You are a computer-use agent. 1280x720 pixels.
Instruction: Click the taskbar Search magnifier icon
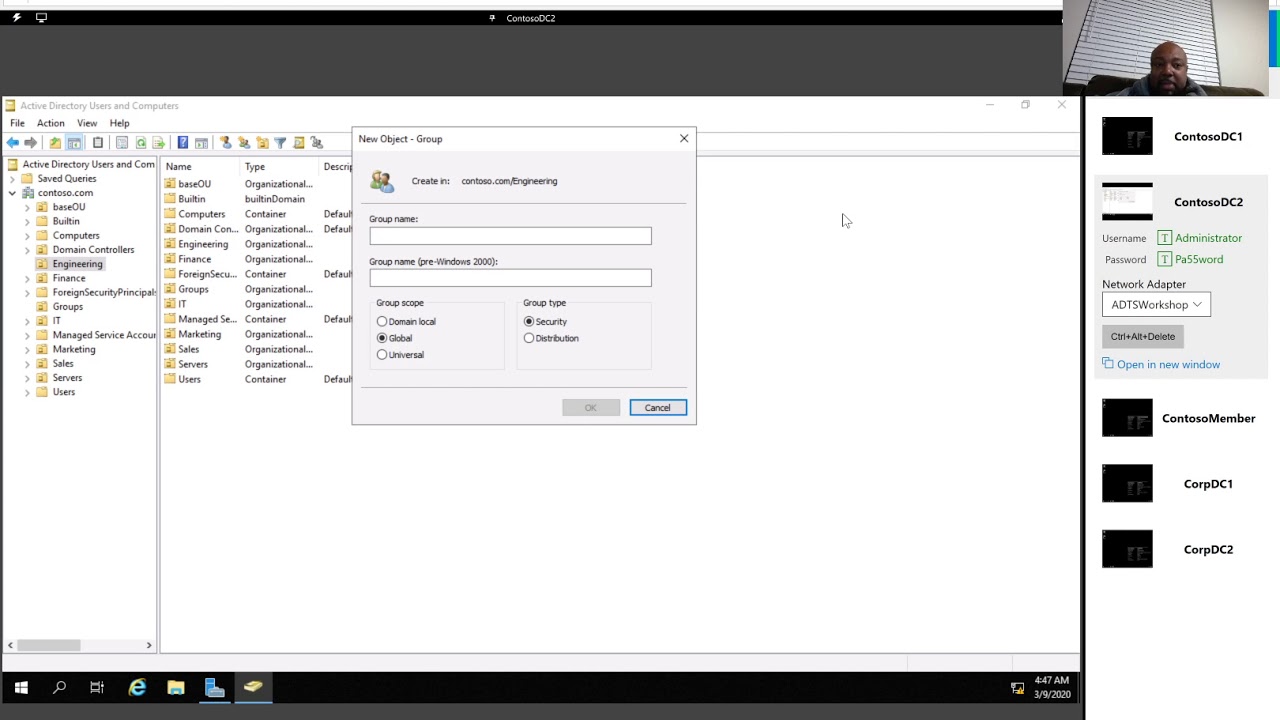[59, 687]
